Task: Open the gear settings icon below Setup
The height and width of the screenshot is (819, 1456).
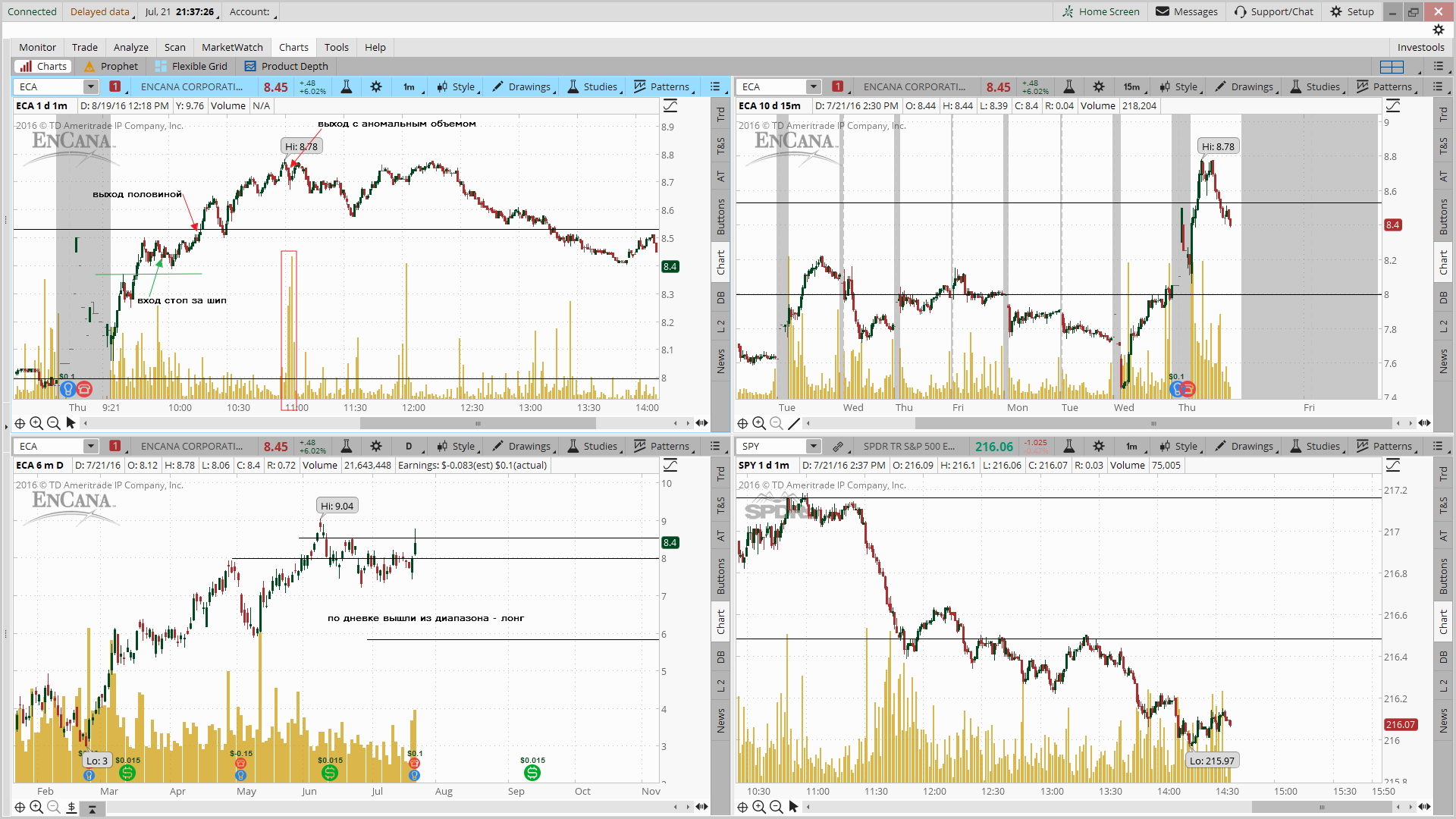Action: (x=1438, y=30)
